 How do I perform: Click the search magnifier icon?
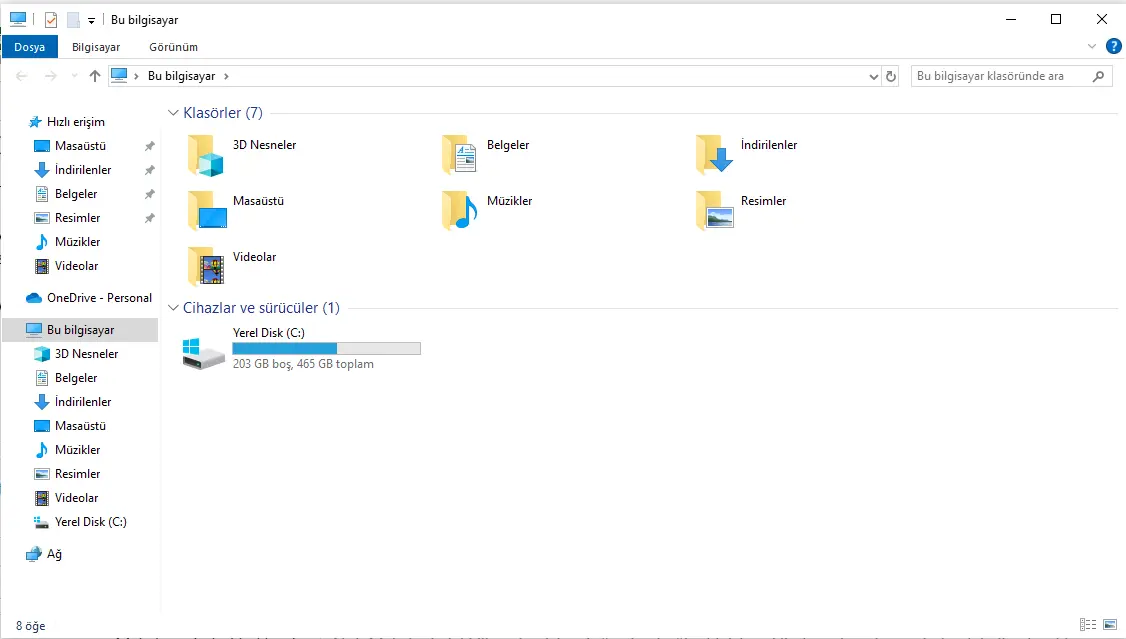pyautogui.click(x=1098, y=76)
